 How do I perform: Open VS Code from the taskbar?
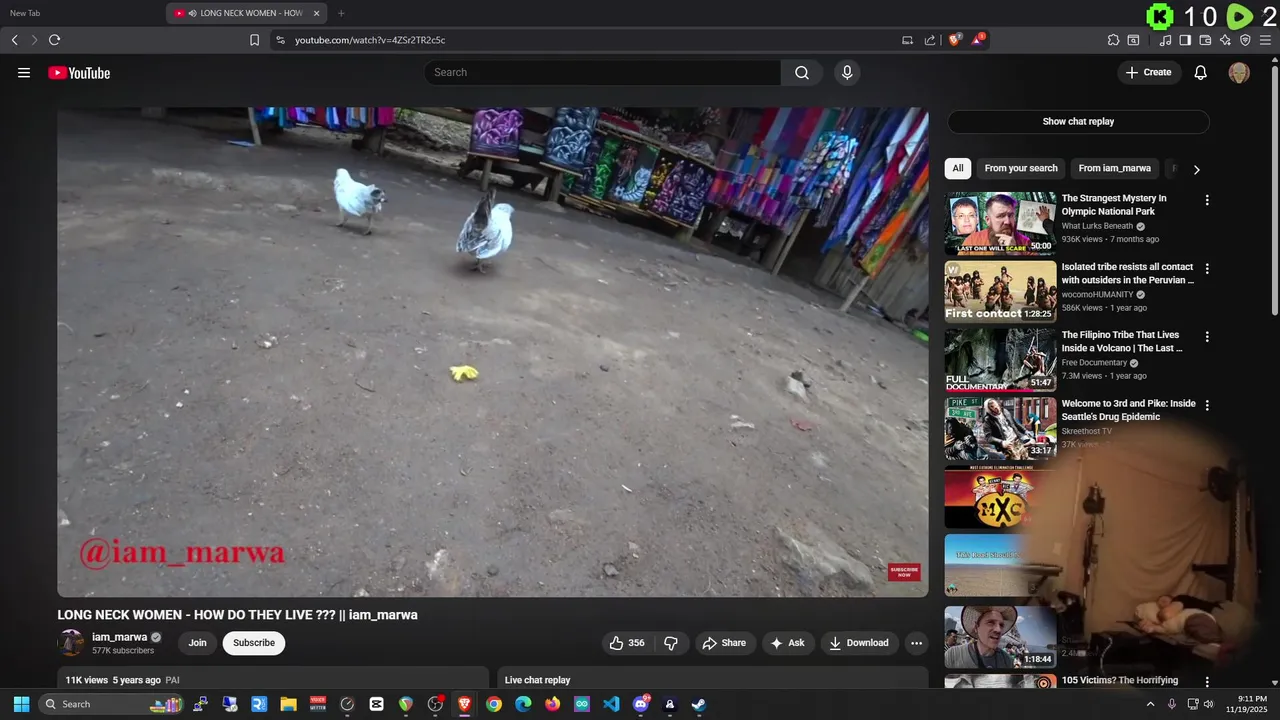611,704
